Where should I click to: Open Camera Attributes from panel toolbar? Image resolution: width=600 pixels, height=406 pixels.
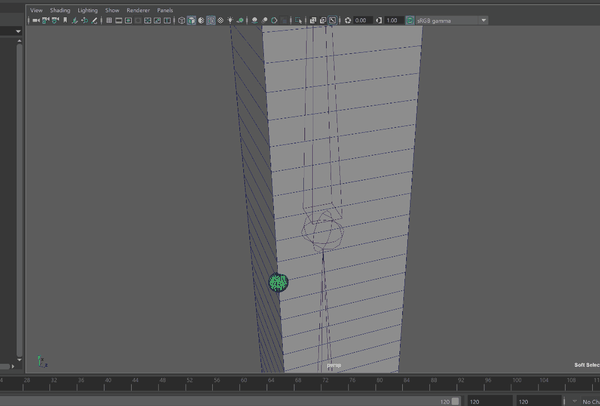[x=55, y=20]
